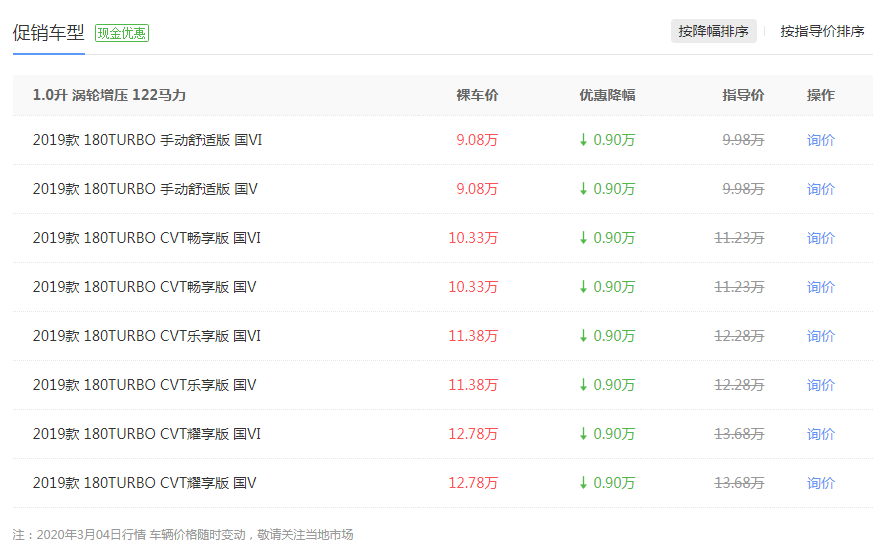Click the 优惠降幅 column header

pos(607,95)
